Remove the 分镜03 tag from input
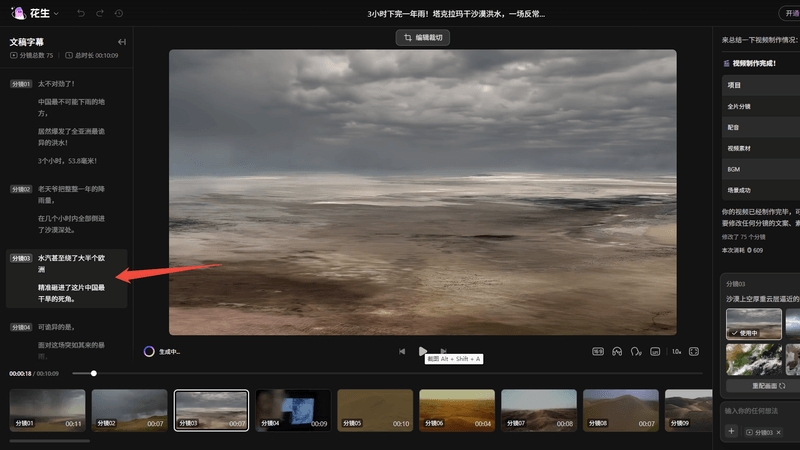Screen dimensions: 800x450 pyautogui.click(x=779, y=432)
